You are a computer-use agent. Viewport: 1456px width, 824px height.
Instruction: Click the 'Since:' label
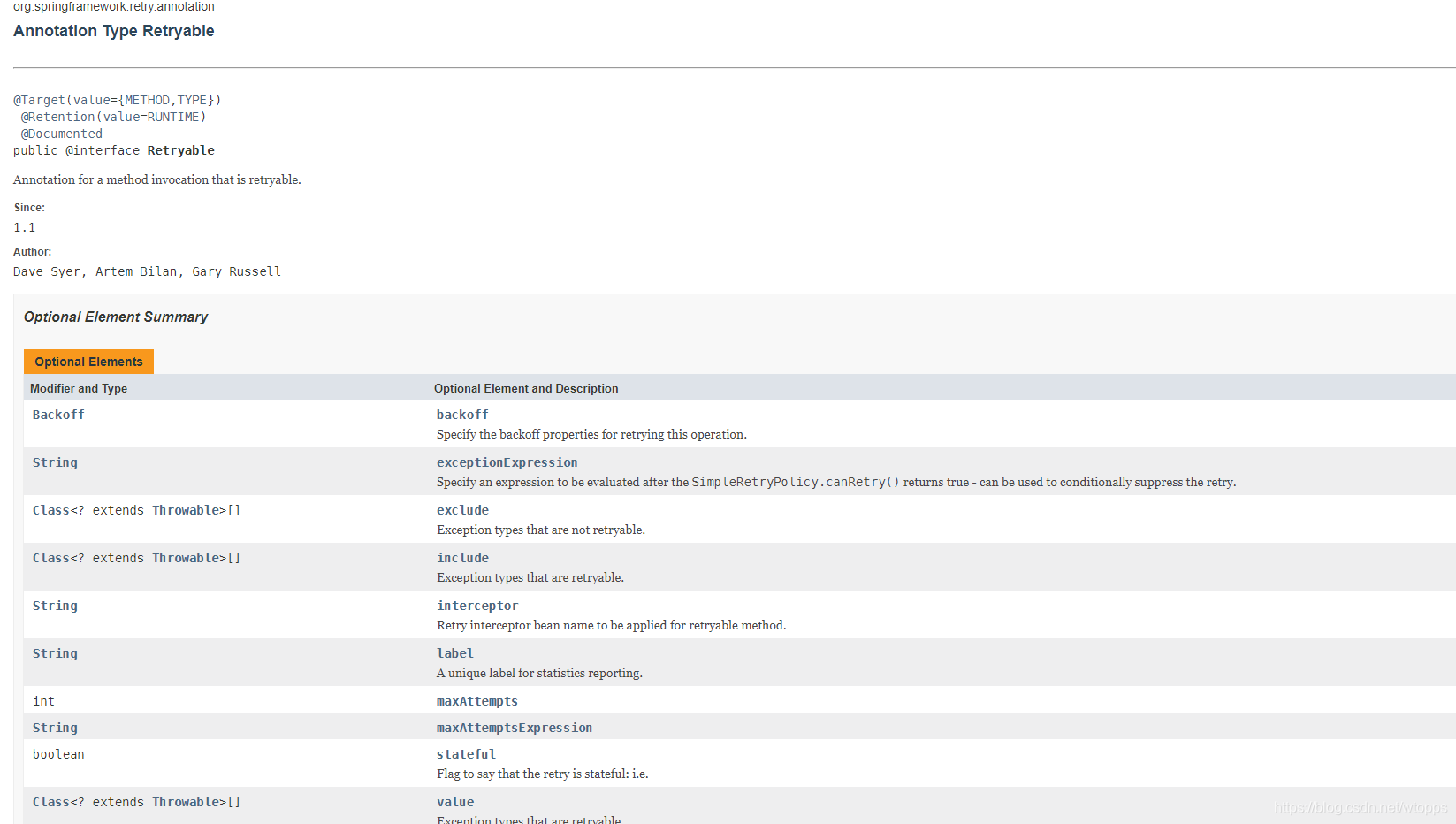pyautogui.click(x=29, y=208)
